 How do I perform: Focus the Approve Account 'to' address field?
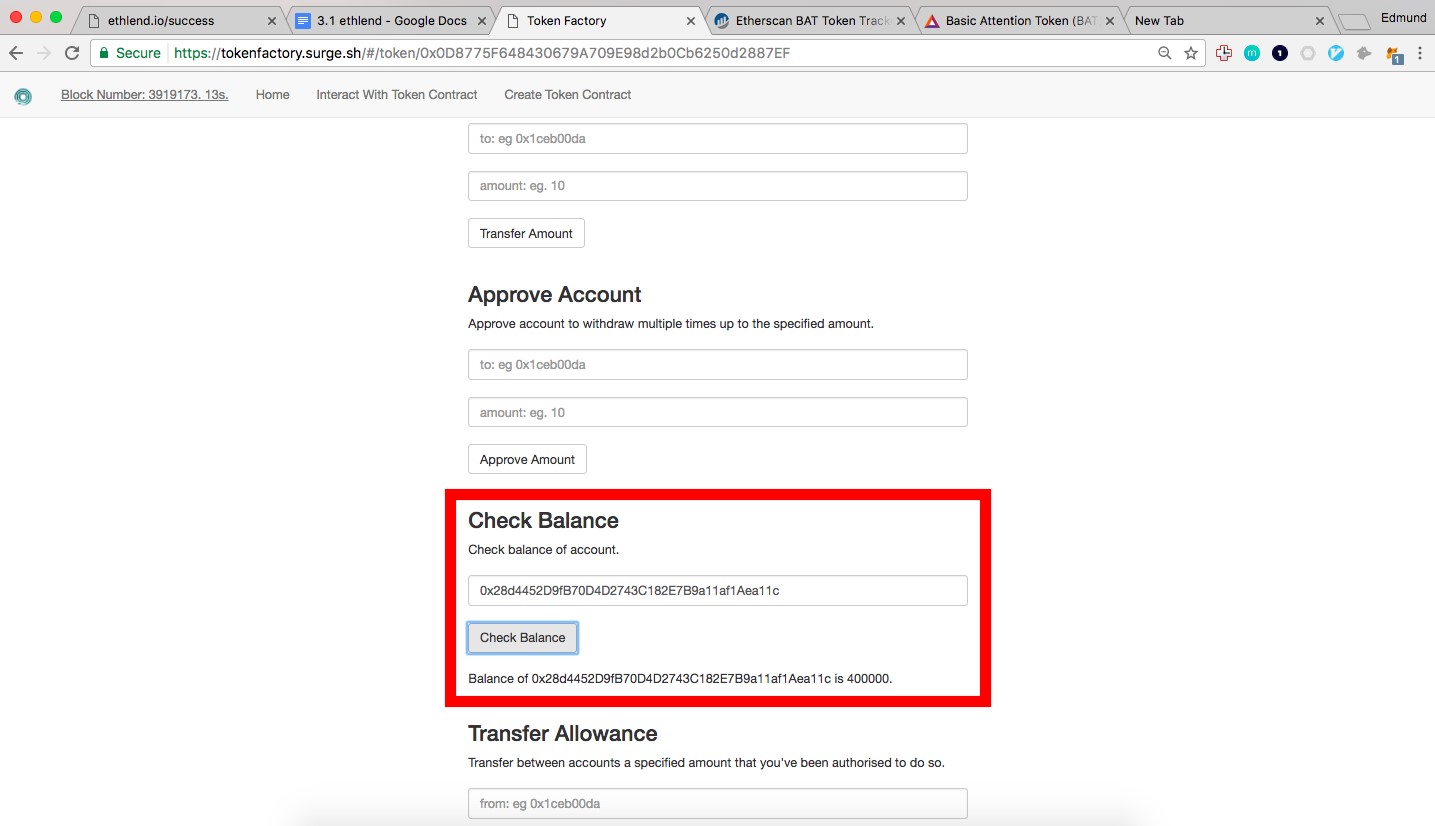717,364
